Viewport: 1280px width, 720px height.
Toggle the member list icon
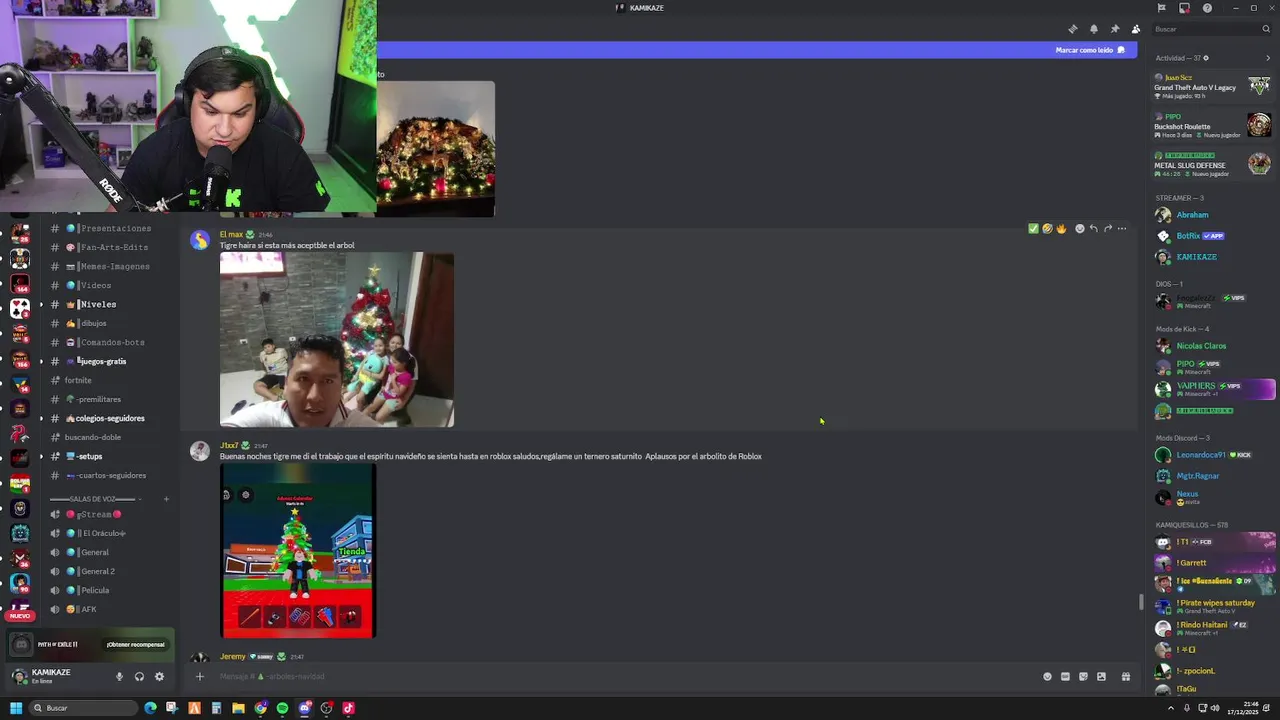pos(1136,29)
